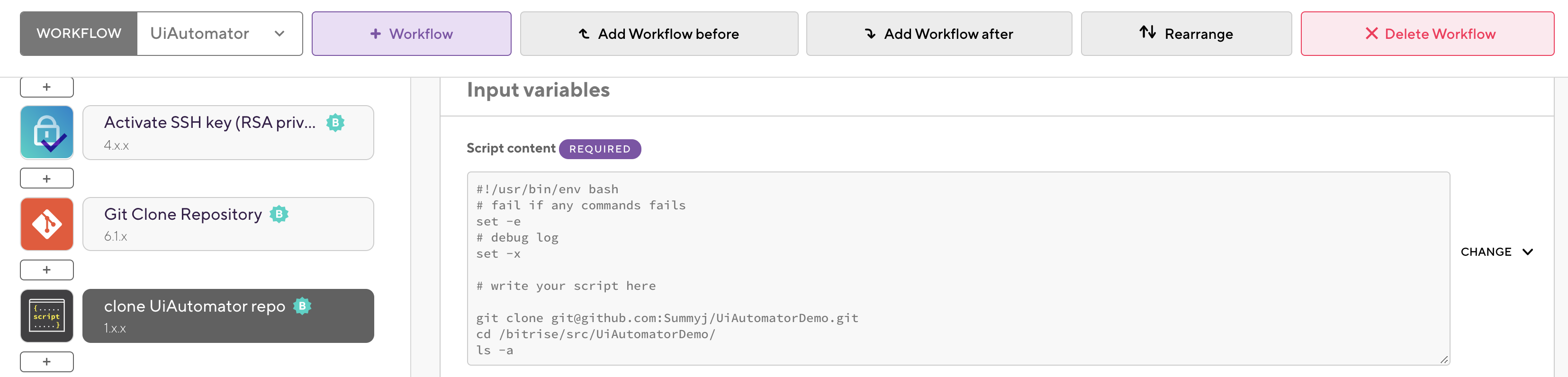The image size is (1568, 377).
Task: Select the clone UiAutomator repo step
Action: click(x=228, y=316)
